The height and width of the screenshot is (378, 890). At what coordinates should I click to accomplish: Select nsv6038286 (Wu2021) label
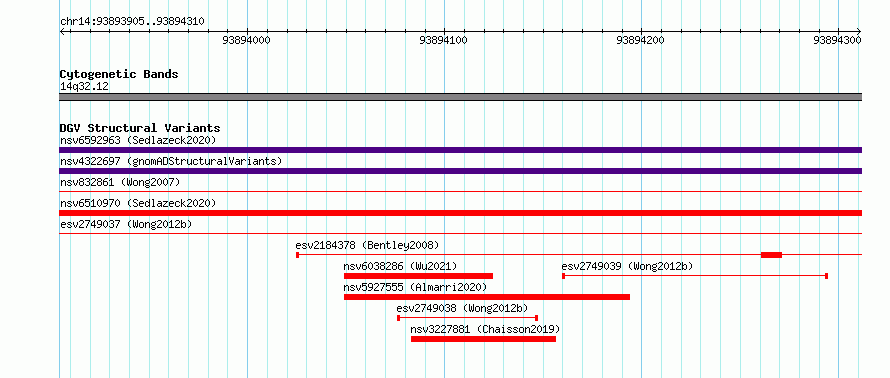click(400, 266)
